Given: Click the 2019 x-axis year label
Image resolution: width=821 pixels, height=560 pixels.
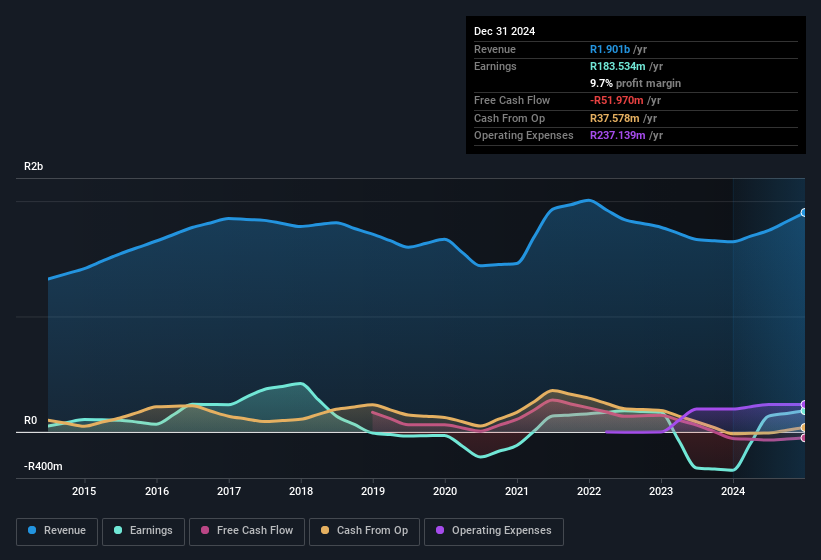Looking at the screenshot, I should click(373, 491).
